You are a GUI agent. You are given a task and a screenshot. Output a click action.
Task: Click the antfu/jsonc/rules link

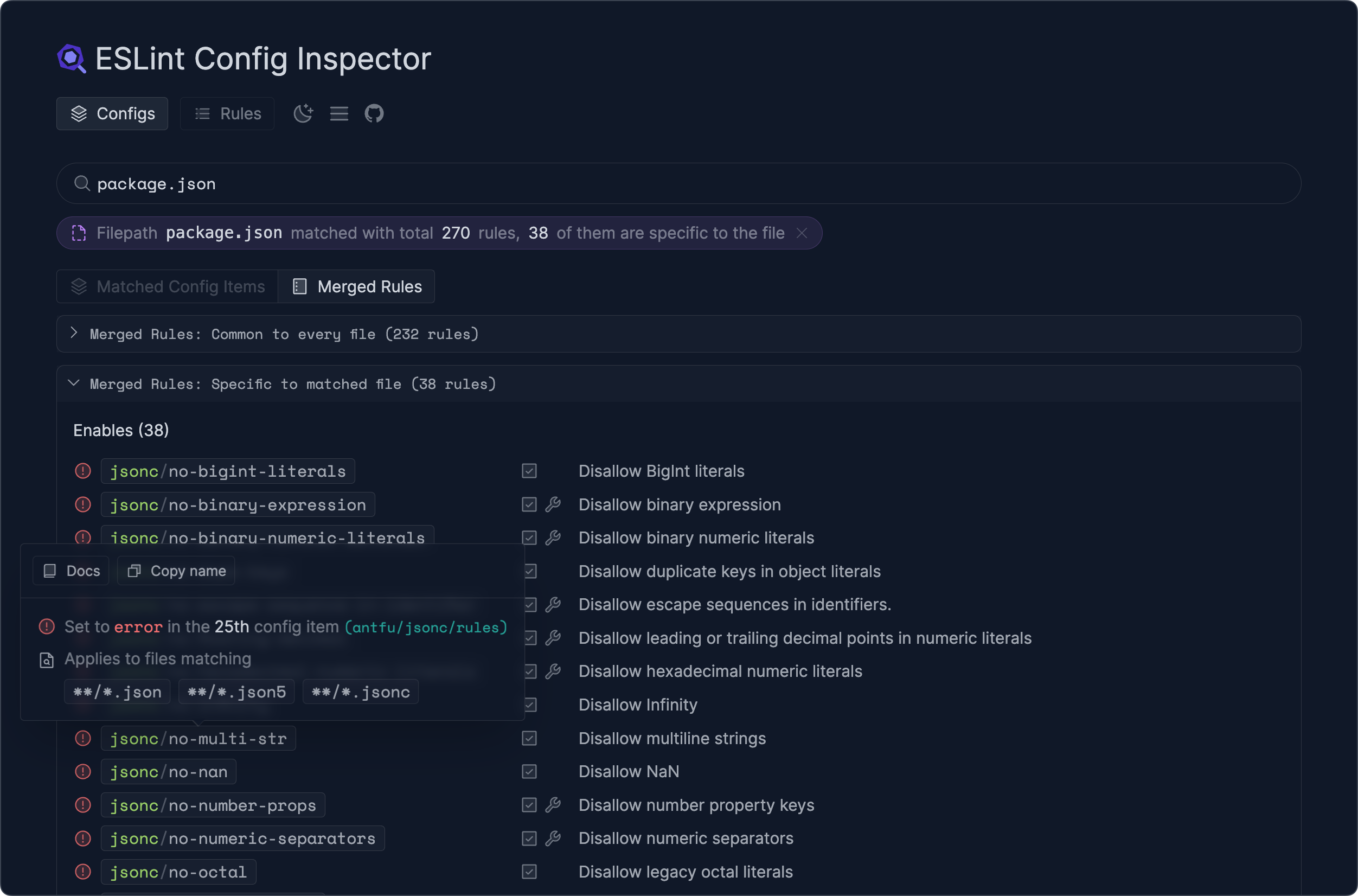click(426, 627)
